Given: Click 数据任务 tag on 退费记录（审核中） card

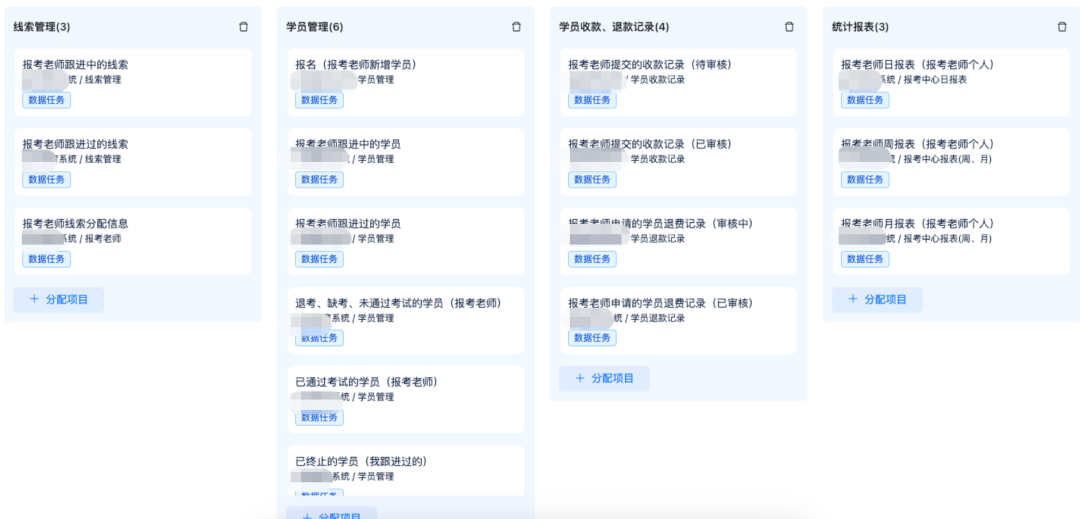Looking at the screenshot, I should [592, 259].
